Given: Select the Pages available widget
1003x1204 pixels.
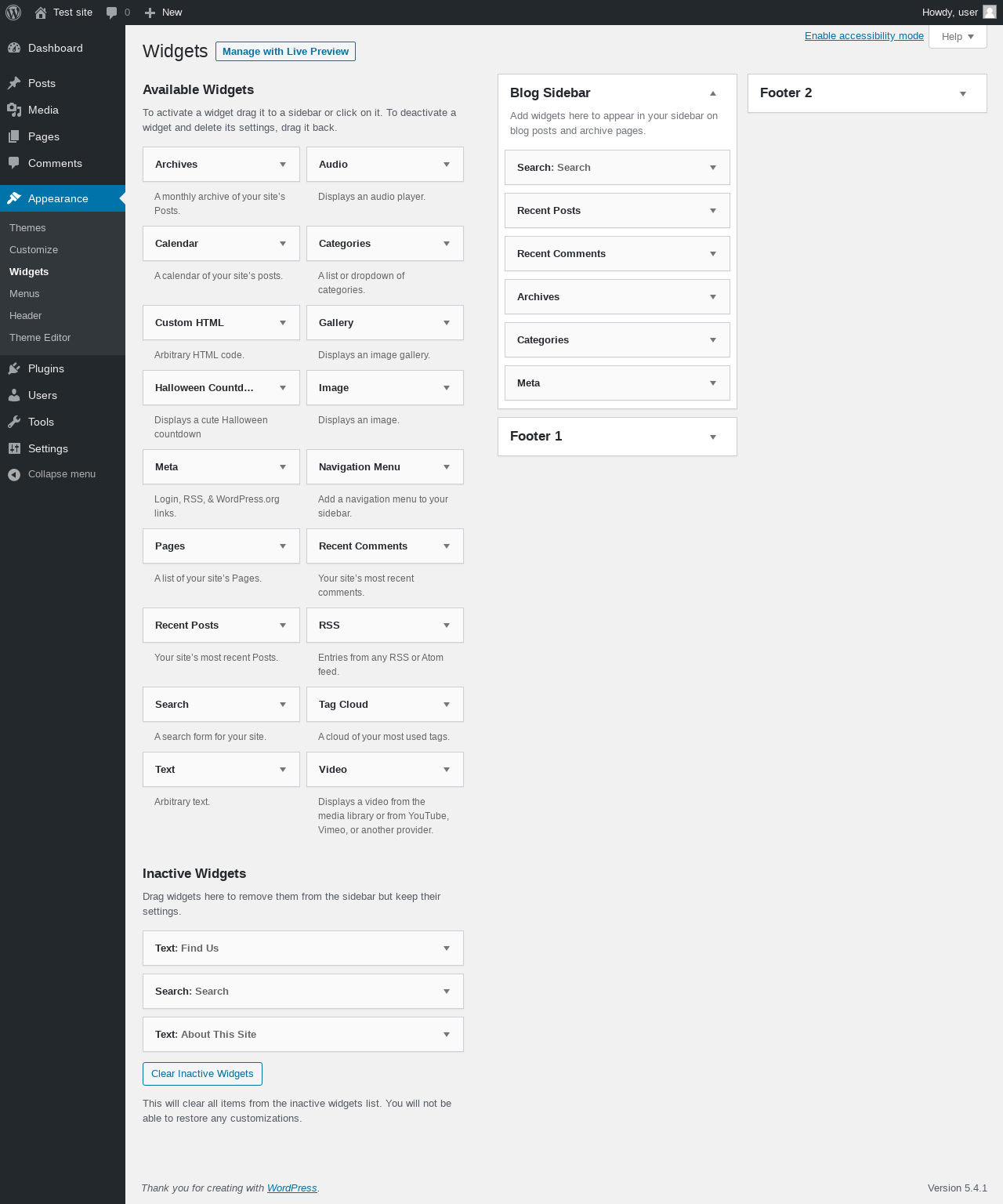Looking at the screenshot, I should click(x=221, y=546).
